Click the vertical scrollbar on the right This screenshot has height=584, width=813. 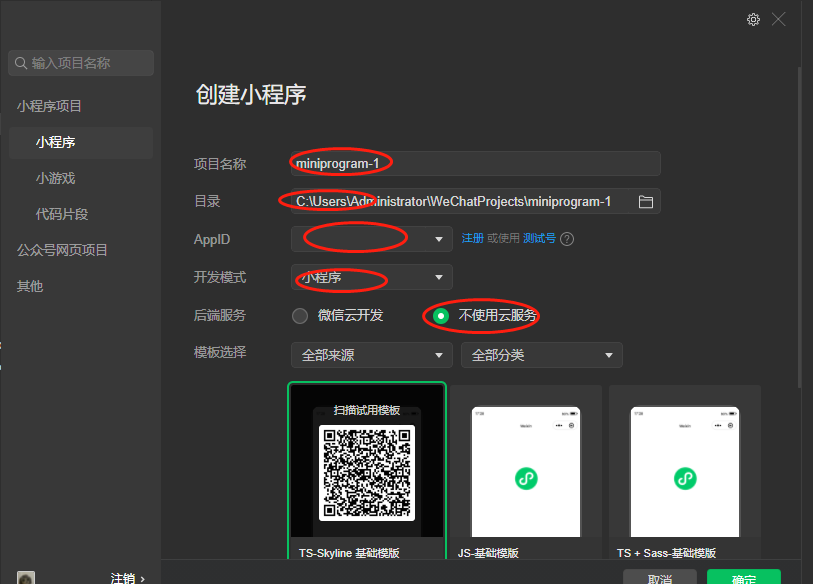click(800, 227)
